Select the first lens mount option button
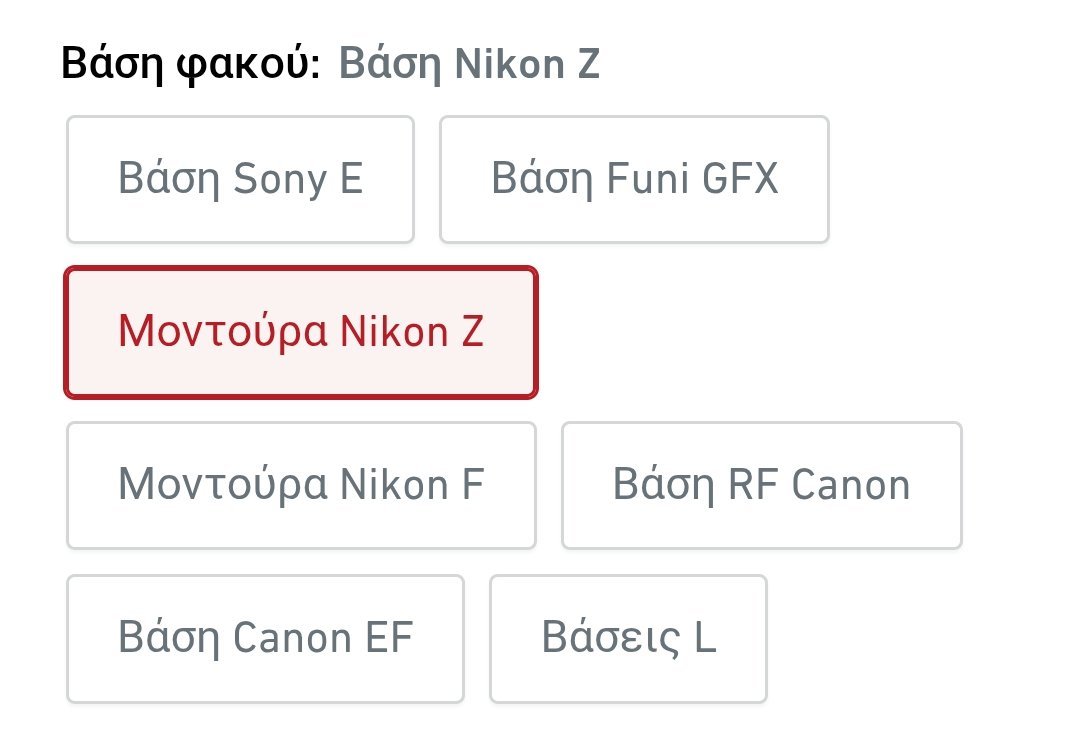1074x749 pixels. (240, 179)
